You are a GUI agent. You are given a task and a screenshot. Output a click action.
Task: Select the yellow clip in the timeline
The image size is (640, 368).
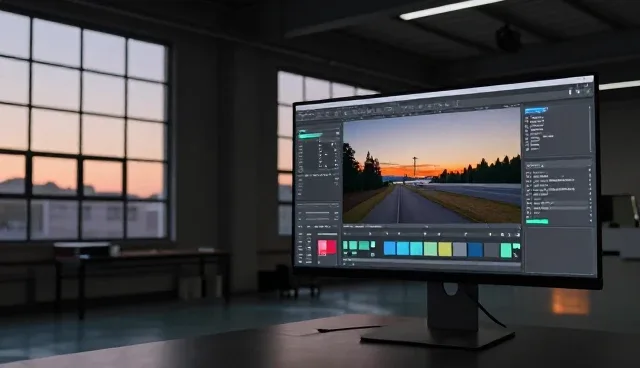(445, 249)
